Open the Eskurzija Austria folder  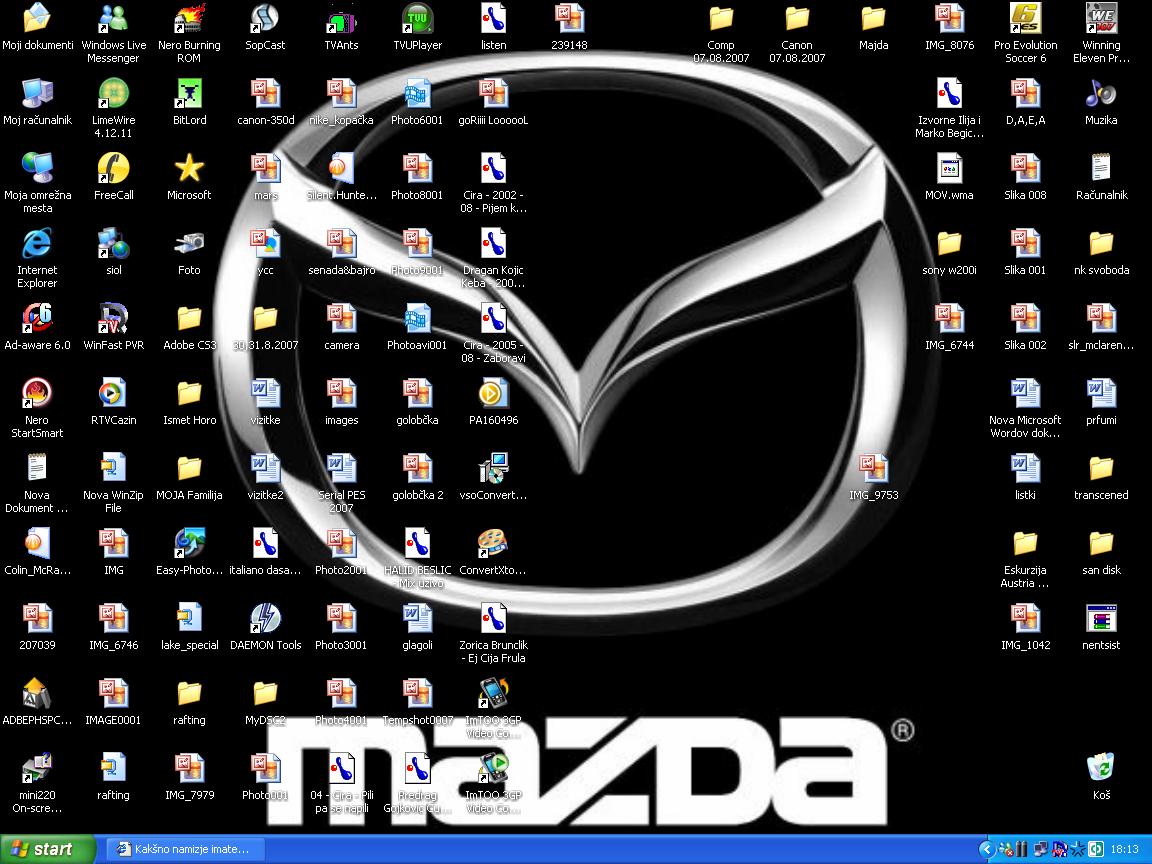point(1026,544)
